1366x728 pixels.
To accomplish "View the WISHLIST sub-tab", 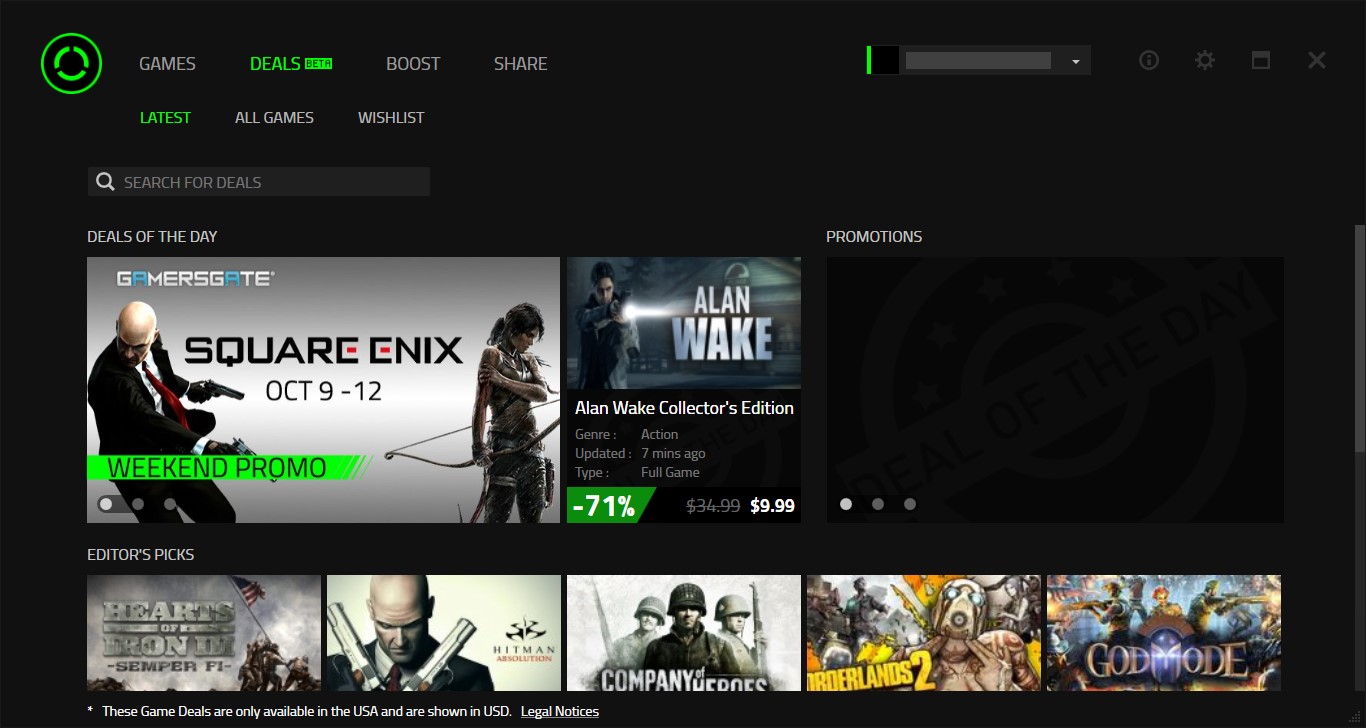I will 391,117.
